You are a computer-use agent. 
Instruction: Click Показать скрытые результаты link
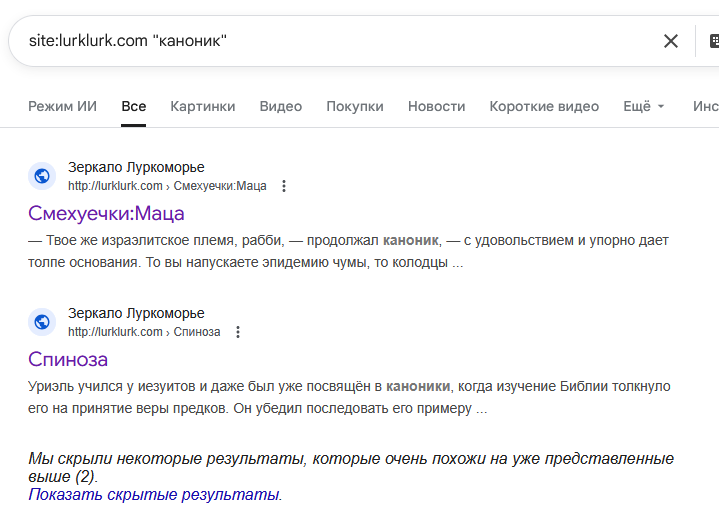(x=155, y=495)
